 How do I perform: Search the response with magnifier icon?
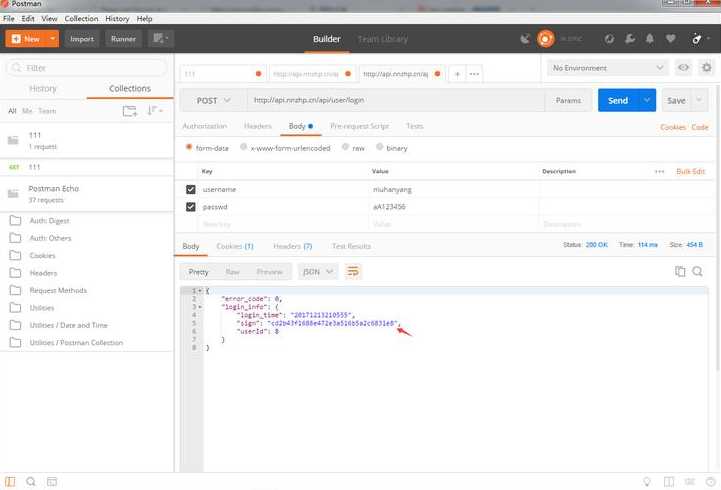coord(698,272)
